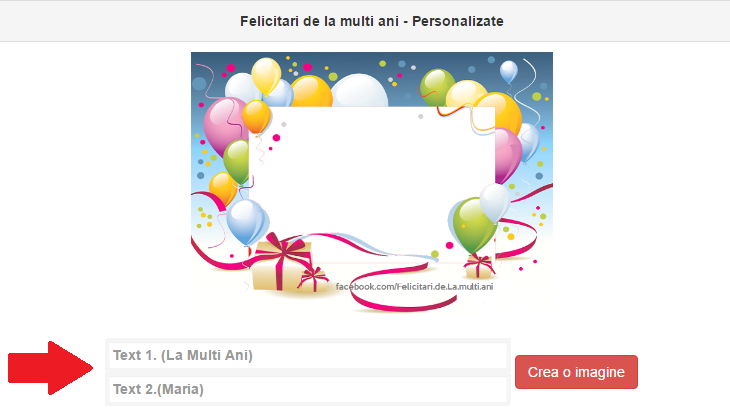Click the Crea o imagine button
730x416 pixels.
click(576, 372)
